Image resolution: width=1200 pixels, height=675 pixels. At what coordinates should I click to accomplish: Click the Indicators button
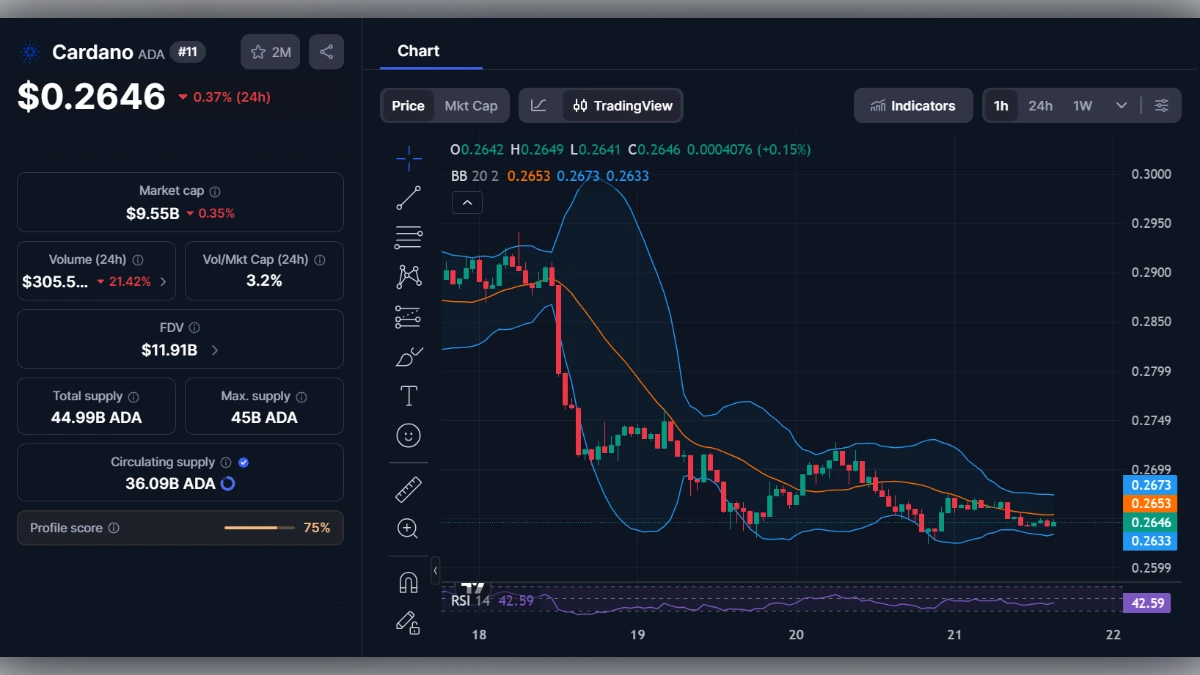coord(913,104)
